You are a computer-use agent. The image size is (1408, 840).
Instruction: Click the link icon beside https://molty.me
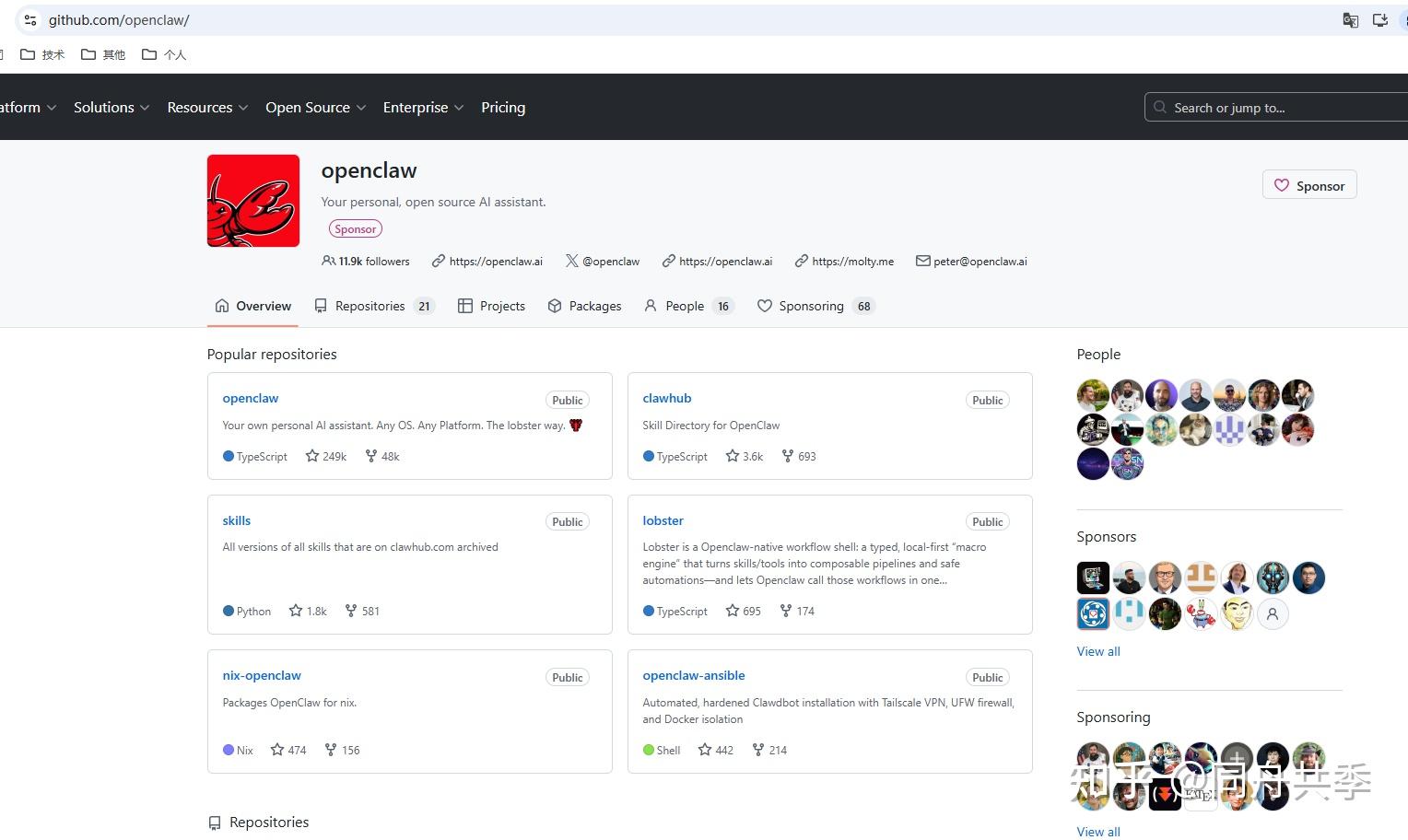tap(802, 261)
